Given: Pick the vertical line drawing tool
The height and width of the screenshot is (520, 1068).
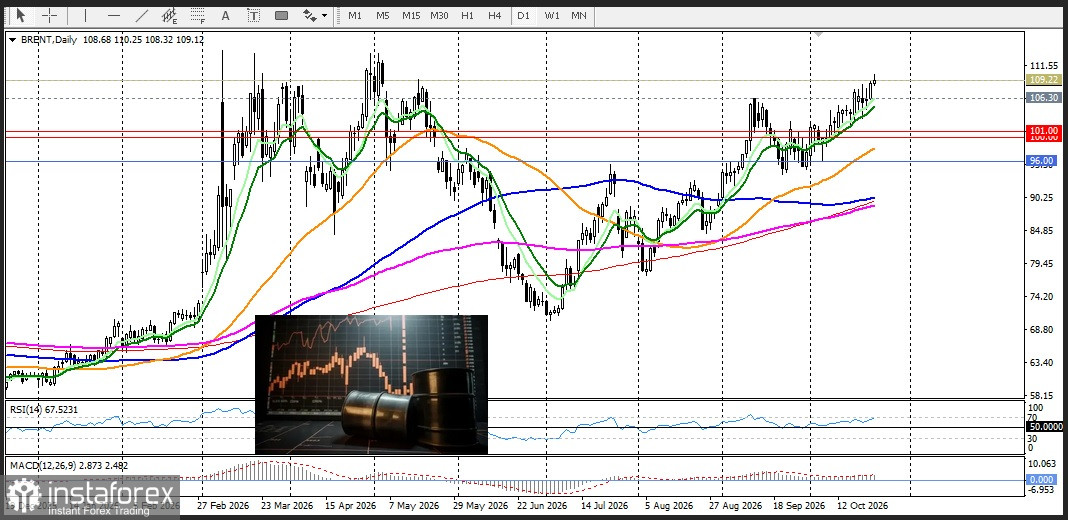Looking at the screenshot, I should tap(85, 14).
